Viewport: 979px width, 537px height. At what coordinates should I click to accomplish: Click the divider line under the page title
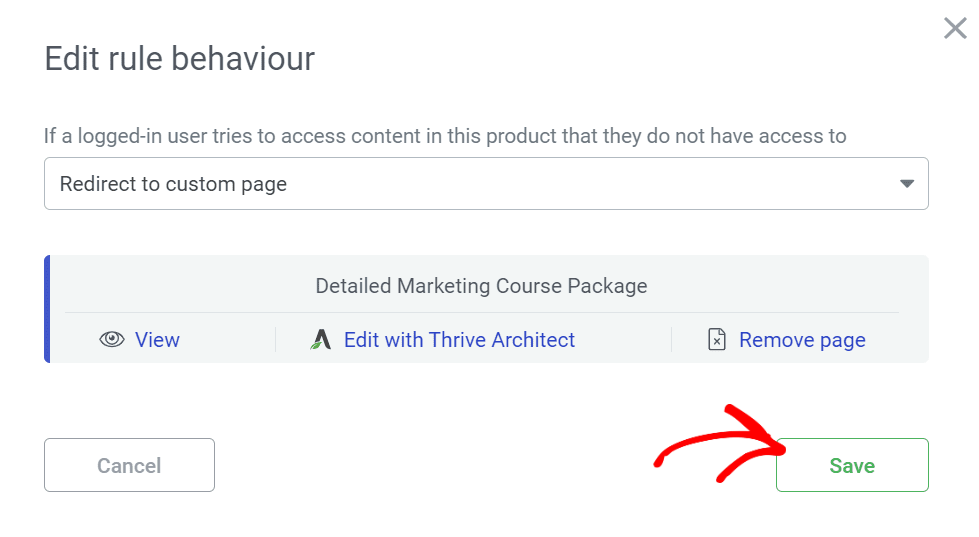(x=481, y=312)
